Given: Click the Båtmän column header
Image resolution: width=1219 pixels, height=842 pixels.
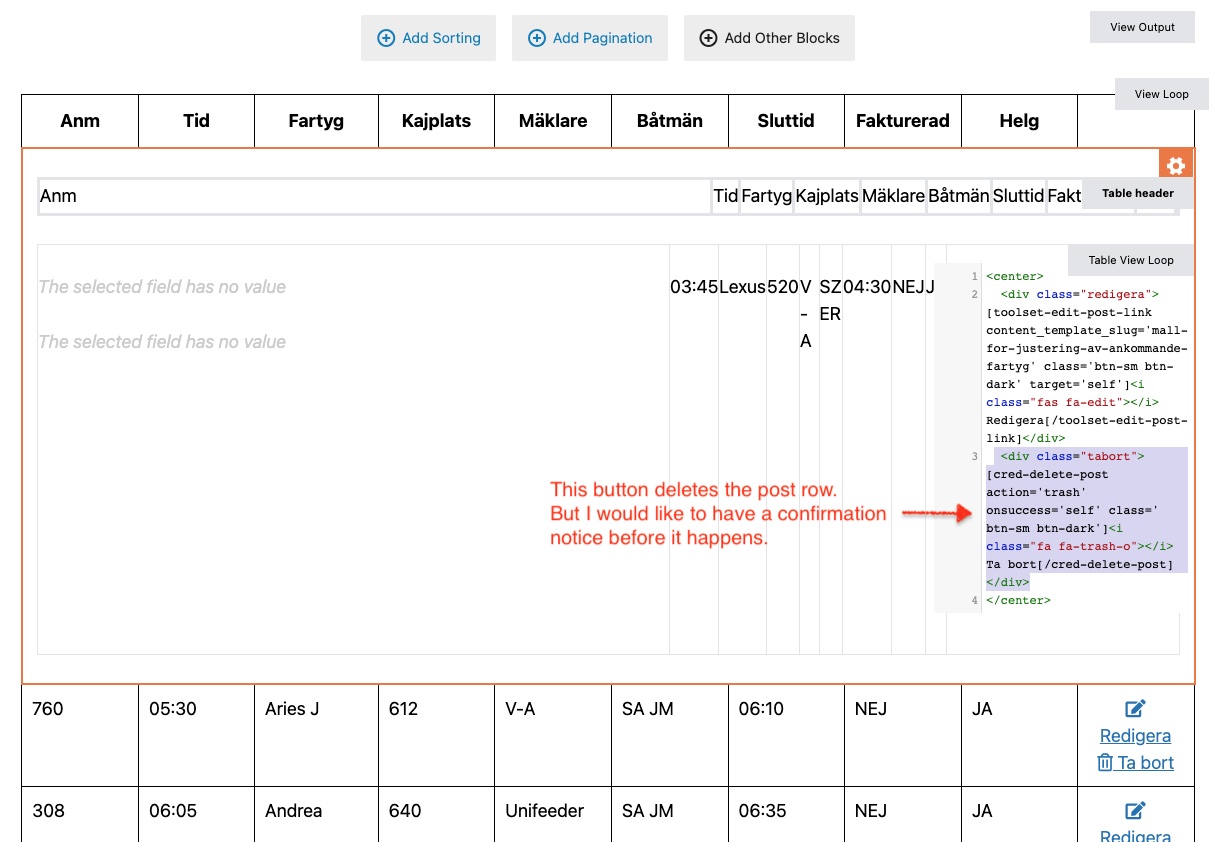Looking at the screenshot, I should [x=670, y=121].
